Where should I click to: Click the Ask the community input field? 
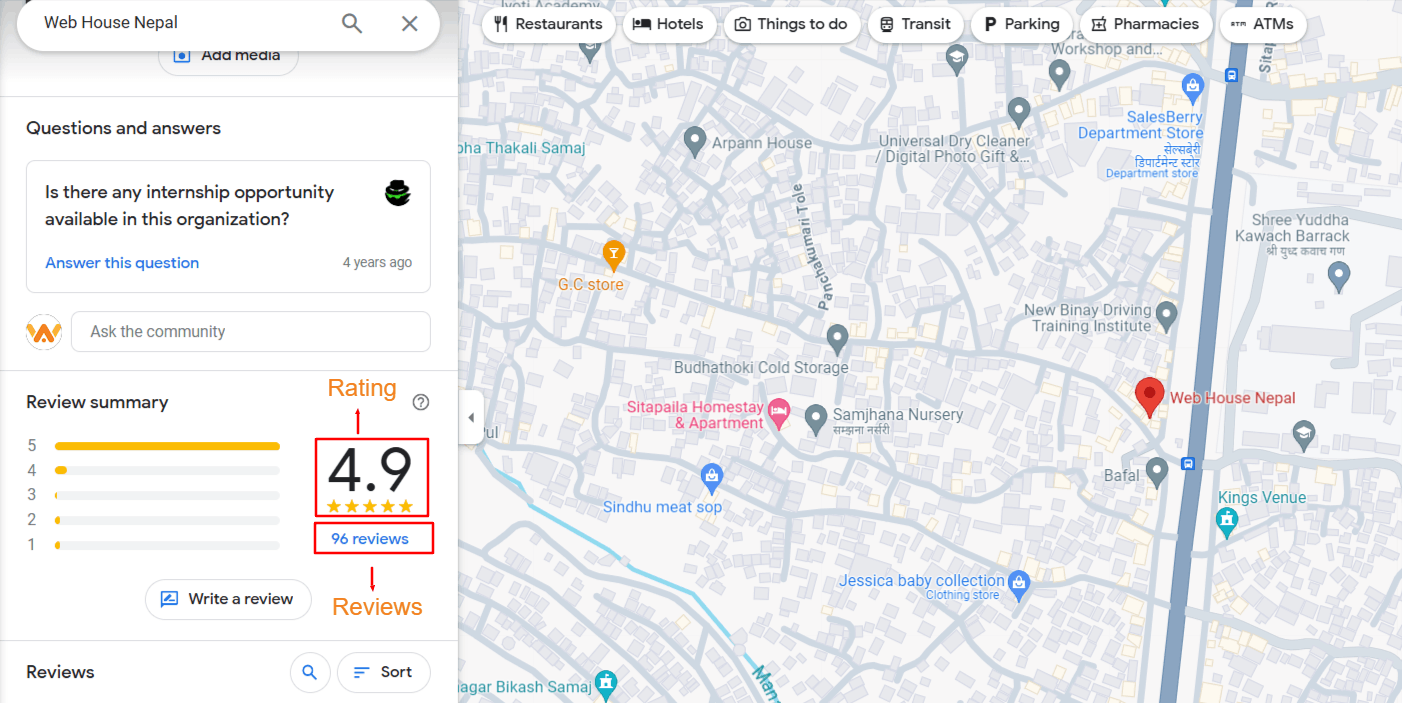(x=250, y=332)
